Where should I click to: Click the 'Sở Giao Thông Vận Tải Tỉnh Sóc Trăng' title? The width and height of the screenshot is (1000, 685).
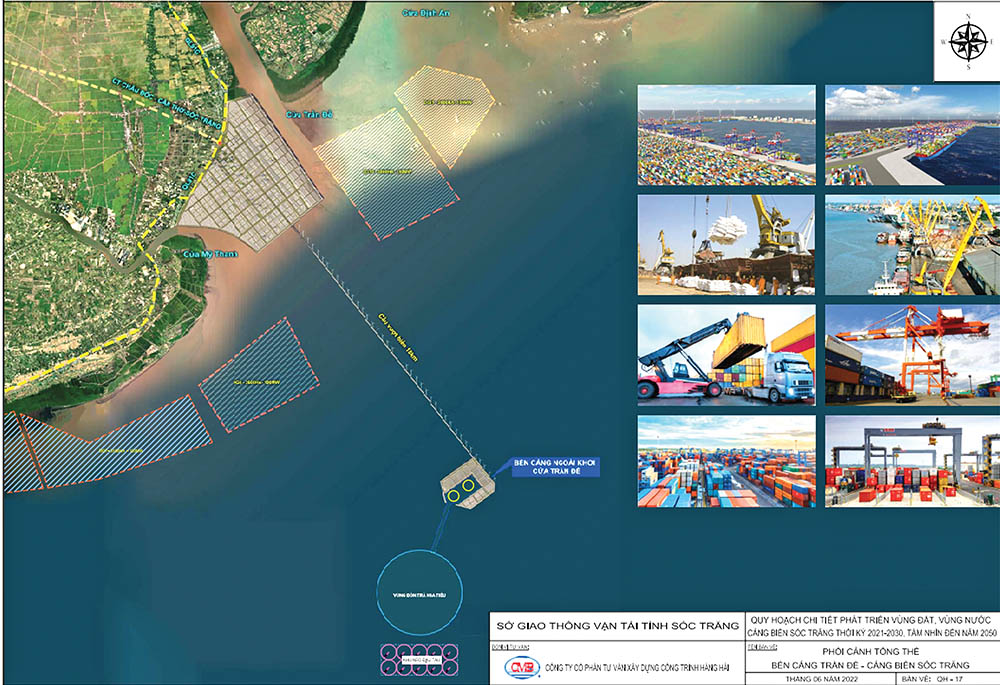[x=614, y=626]
